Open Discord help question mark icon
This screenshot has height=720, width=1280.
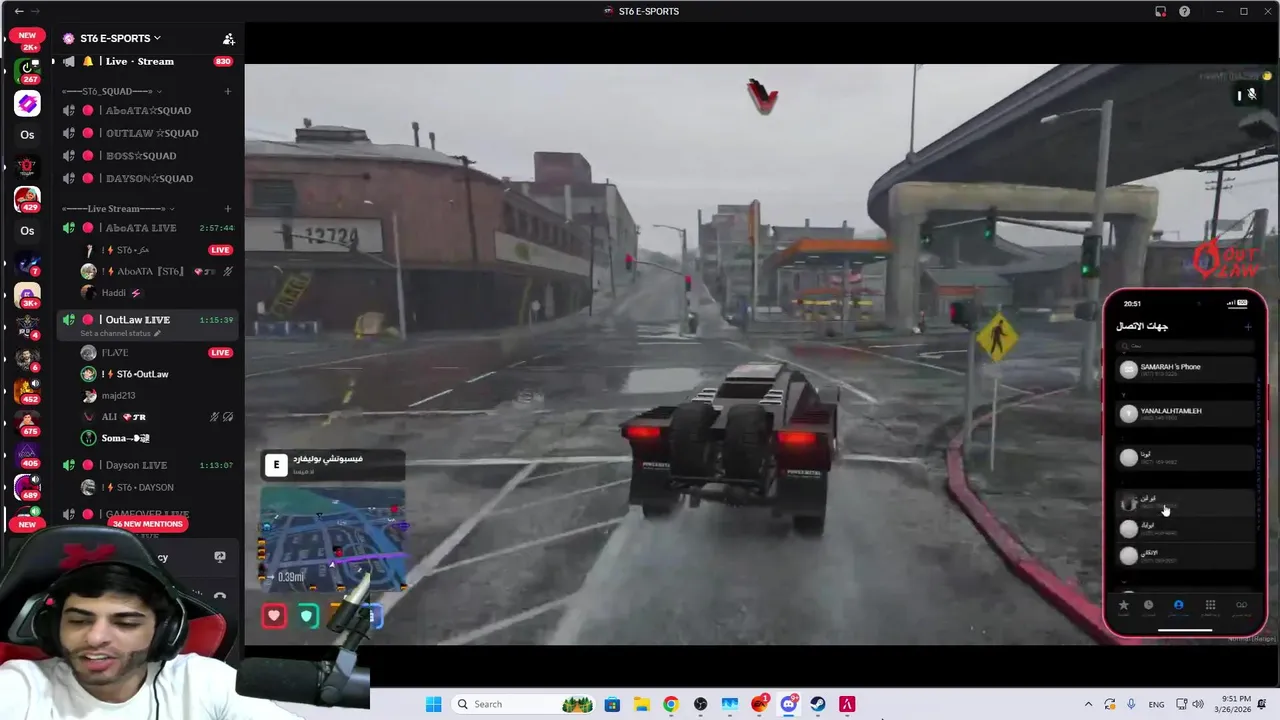point(1185,11)
